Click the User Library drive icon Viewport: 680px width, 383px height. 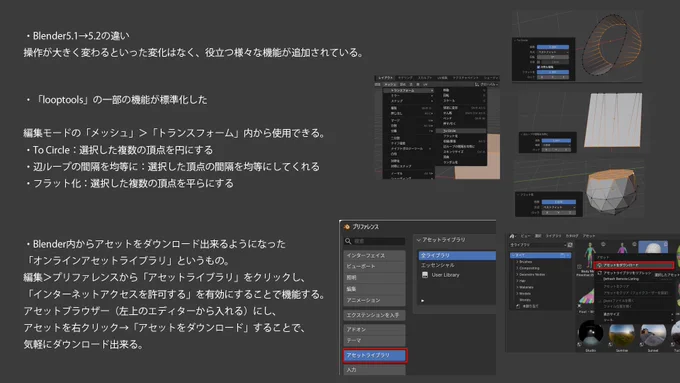pos(425,275)
